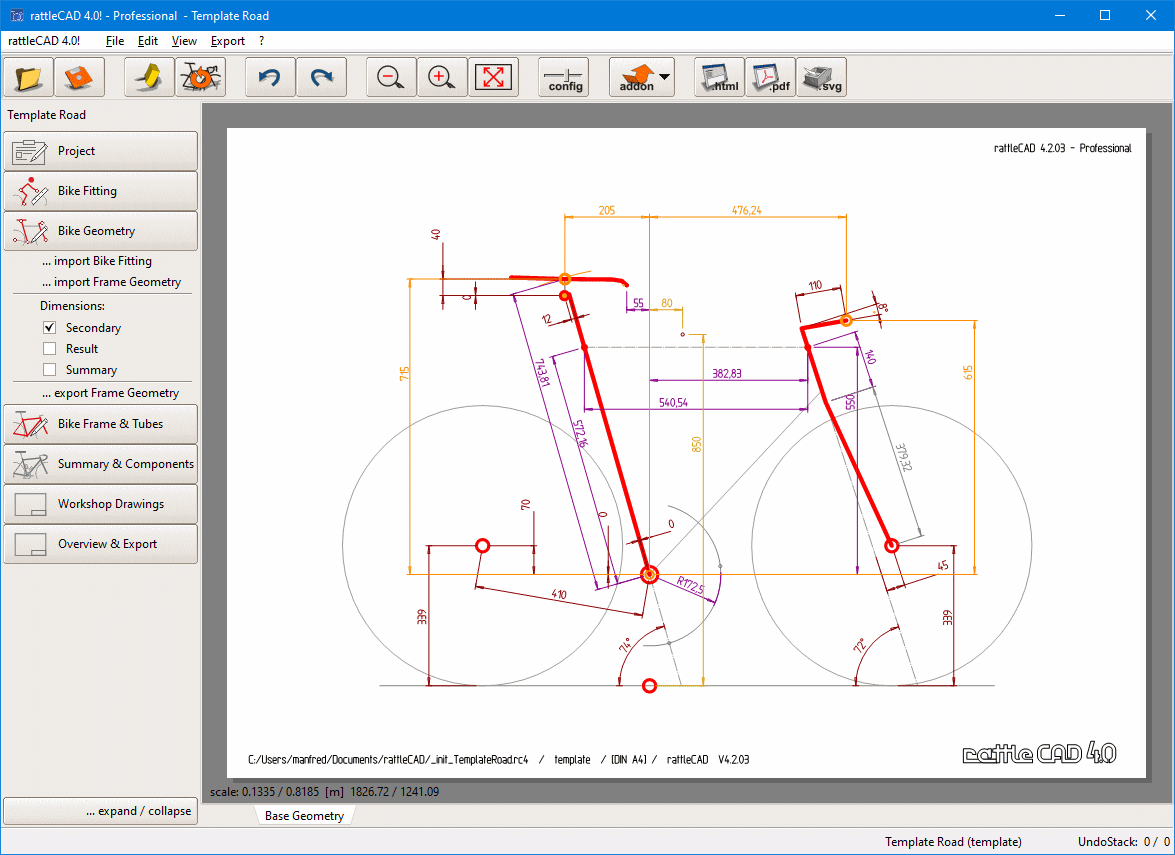Export the drawing as .pdf
This screenshot has height=855, width=1175.
pyautogui.click(x=770, y=76)
